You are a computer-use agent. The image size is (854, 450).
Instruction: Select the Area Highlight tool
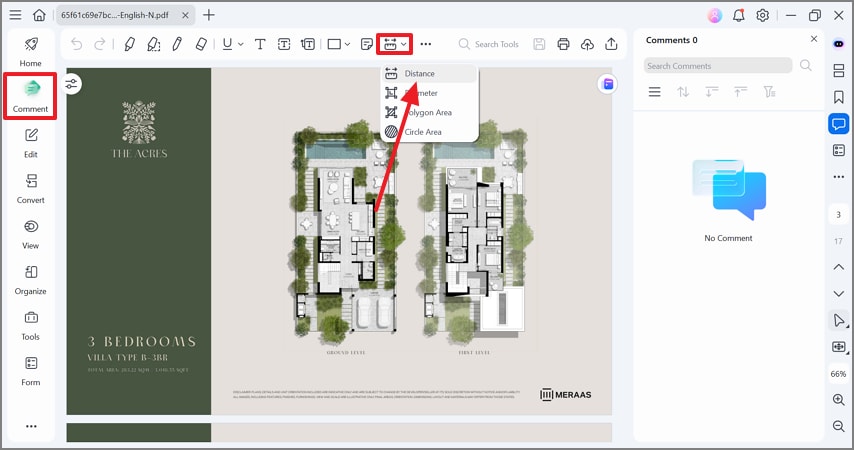(x=154, y=44)
